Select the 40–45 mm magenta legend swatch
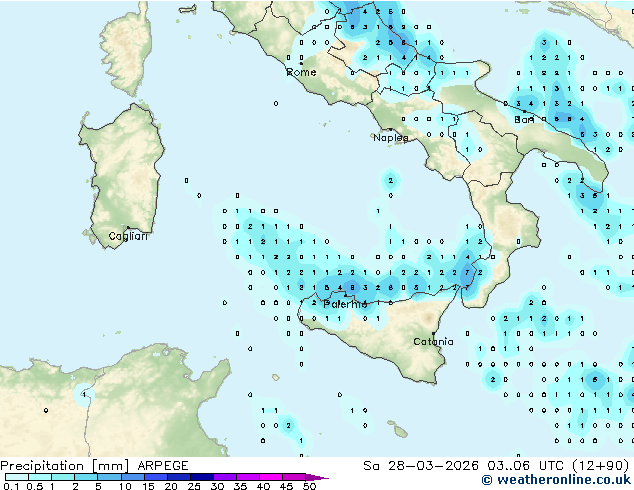 271,477
